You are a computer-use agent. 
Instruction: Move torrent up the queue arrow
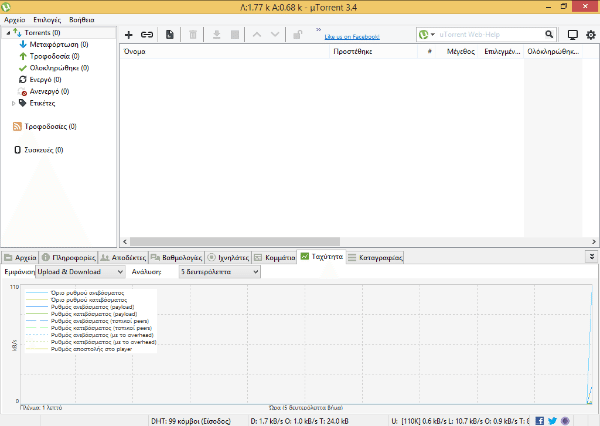pyautogui.click(x=257, y=35)
